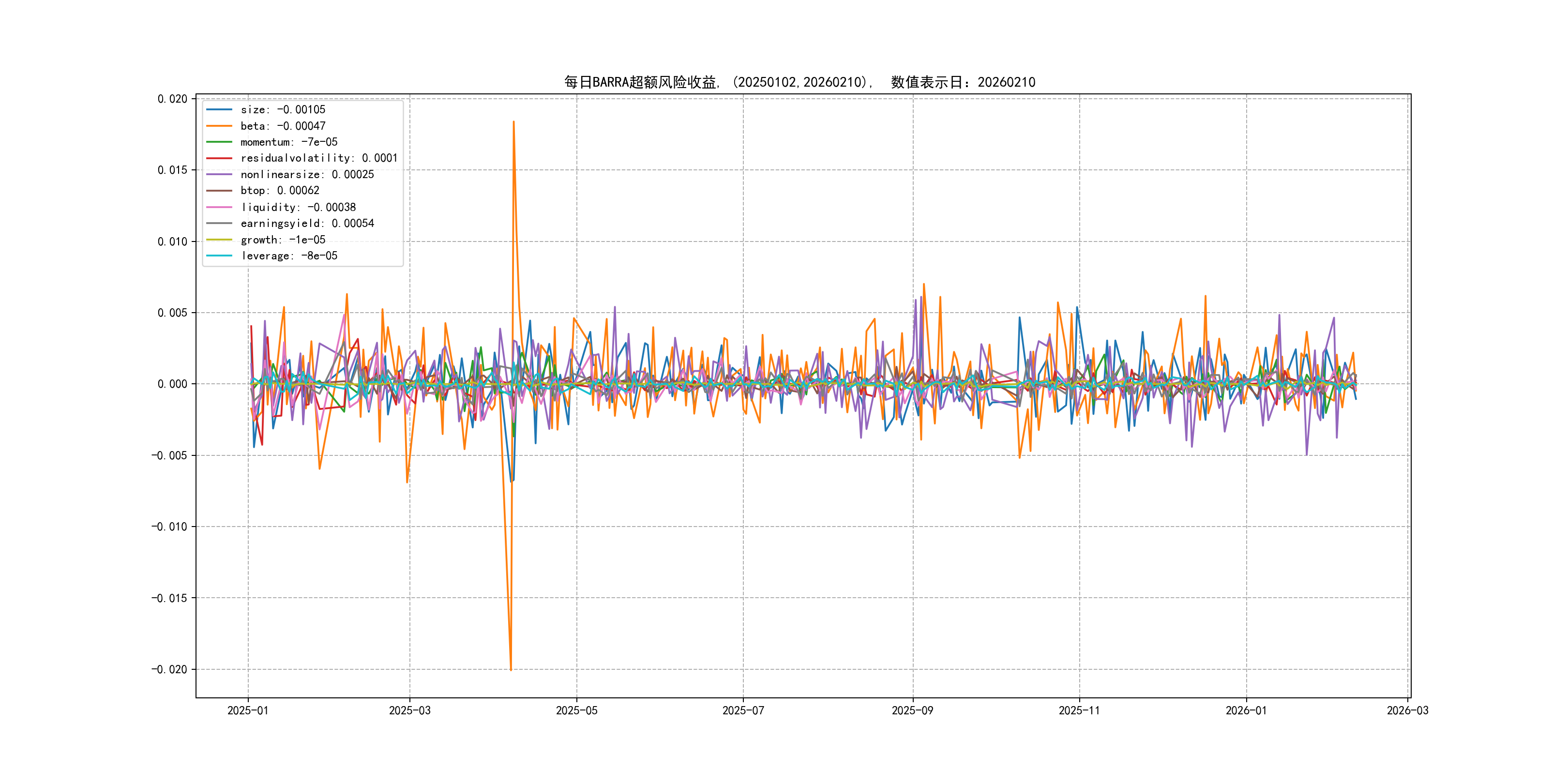Click the 2025-05 x-axis tick label
Screen dimensions: 1568x784
tap(576, 710)
